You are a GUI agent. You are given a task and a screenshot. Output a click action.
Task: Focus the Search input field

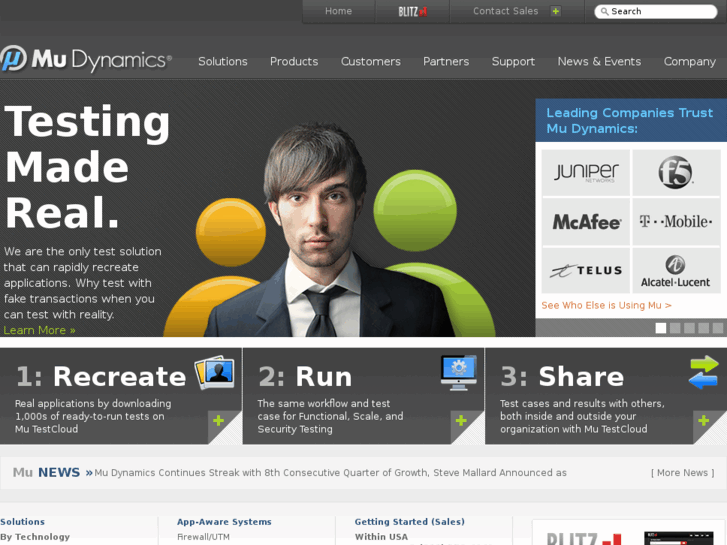[x=656, y=12]
